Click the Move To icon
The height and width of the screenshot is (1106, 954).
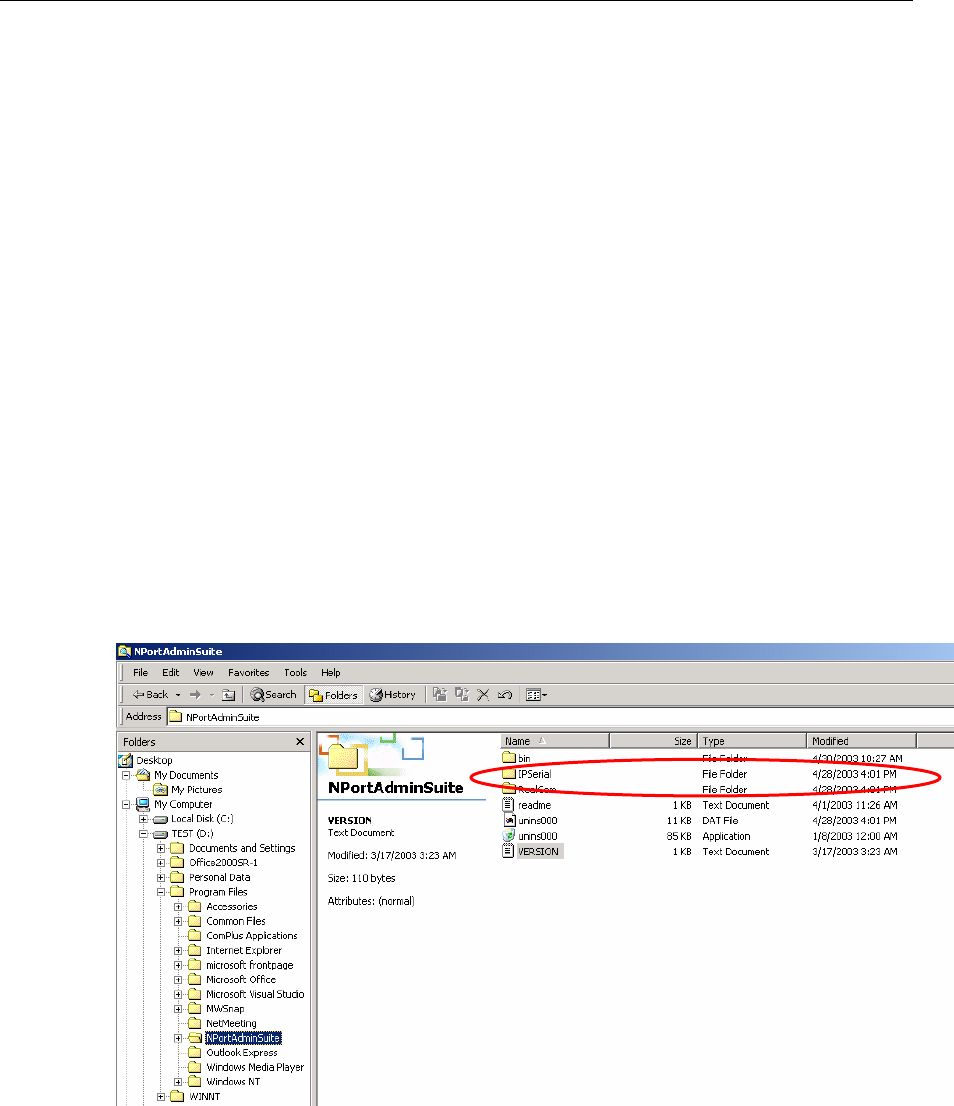click(x=440, y=695)
